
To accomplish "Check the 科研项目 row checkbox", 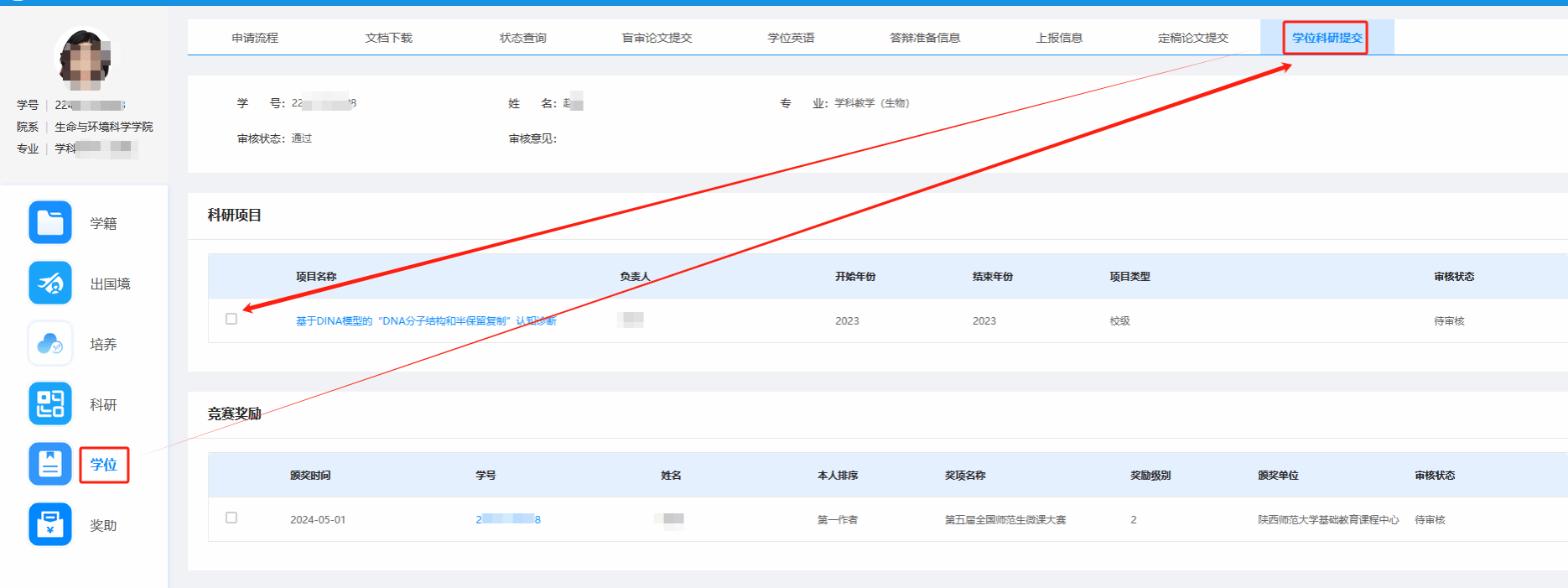I will pos(231,319).
